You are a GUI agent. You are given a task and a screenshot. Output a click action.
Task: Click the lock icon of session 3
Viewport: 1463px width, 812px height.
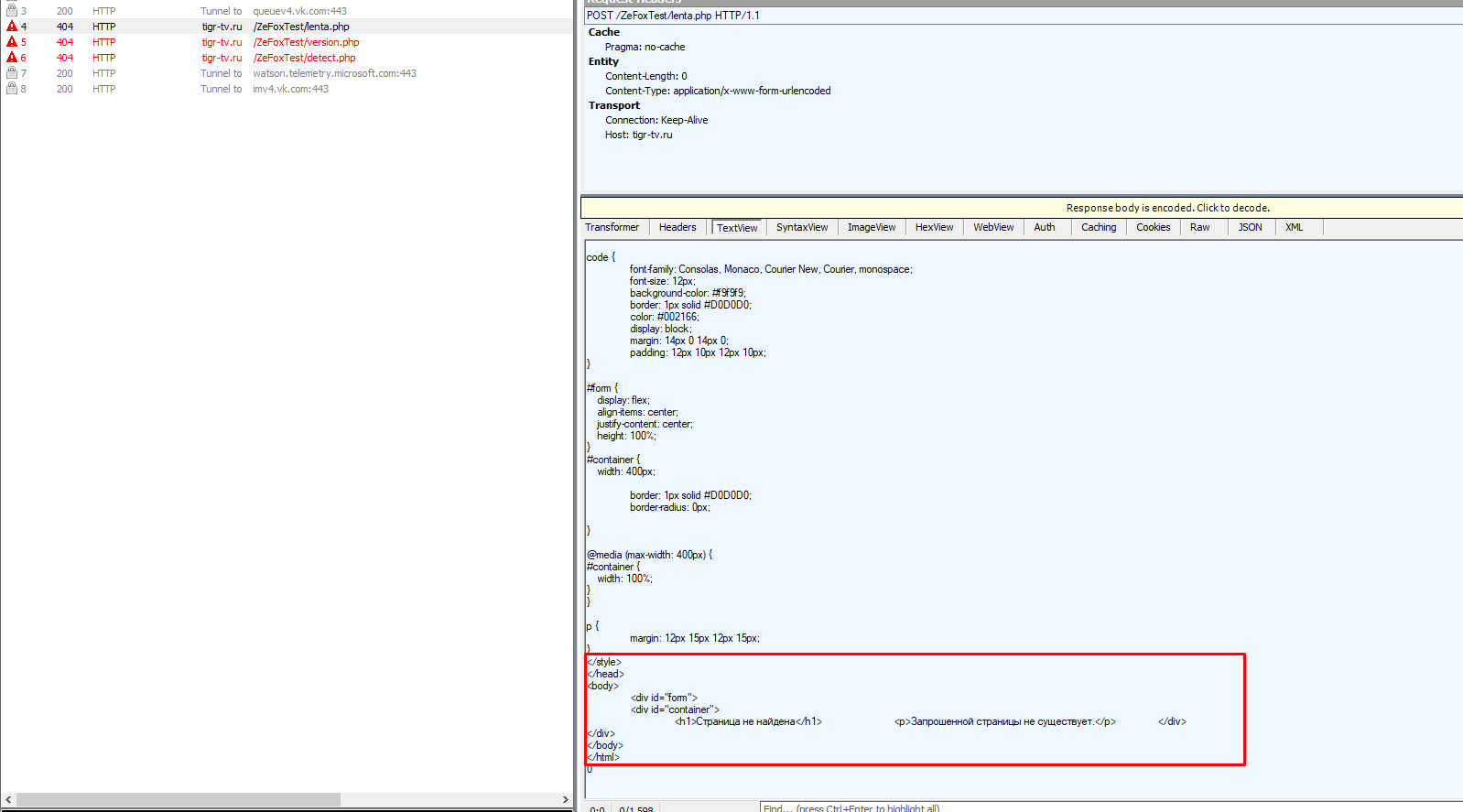[x=12, y=11]
